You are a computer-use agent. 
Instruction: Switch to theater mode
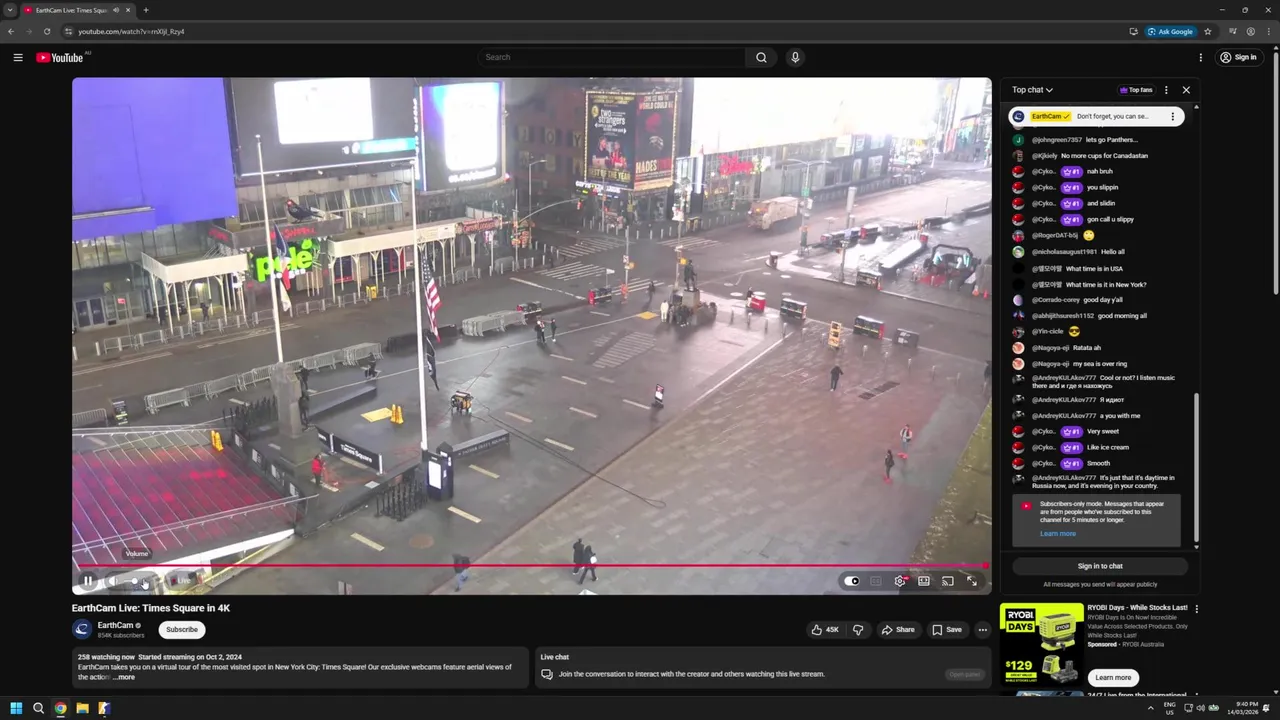click(x=924, y=580)
